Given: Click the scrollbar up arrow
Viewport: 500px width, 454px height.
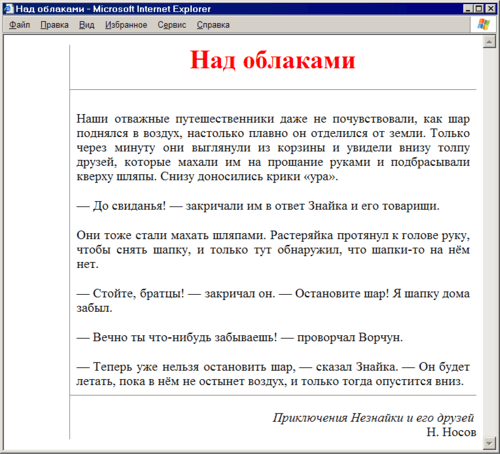Looking at the screenshot, I should (x=489, y=42).
